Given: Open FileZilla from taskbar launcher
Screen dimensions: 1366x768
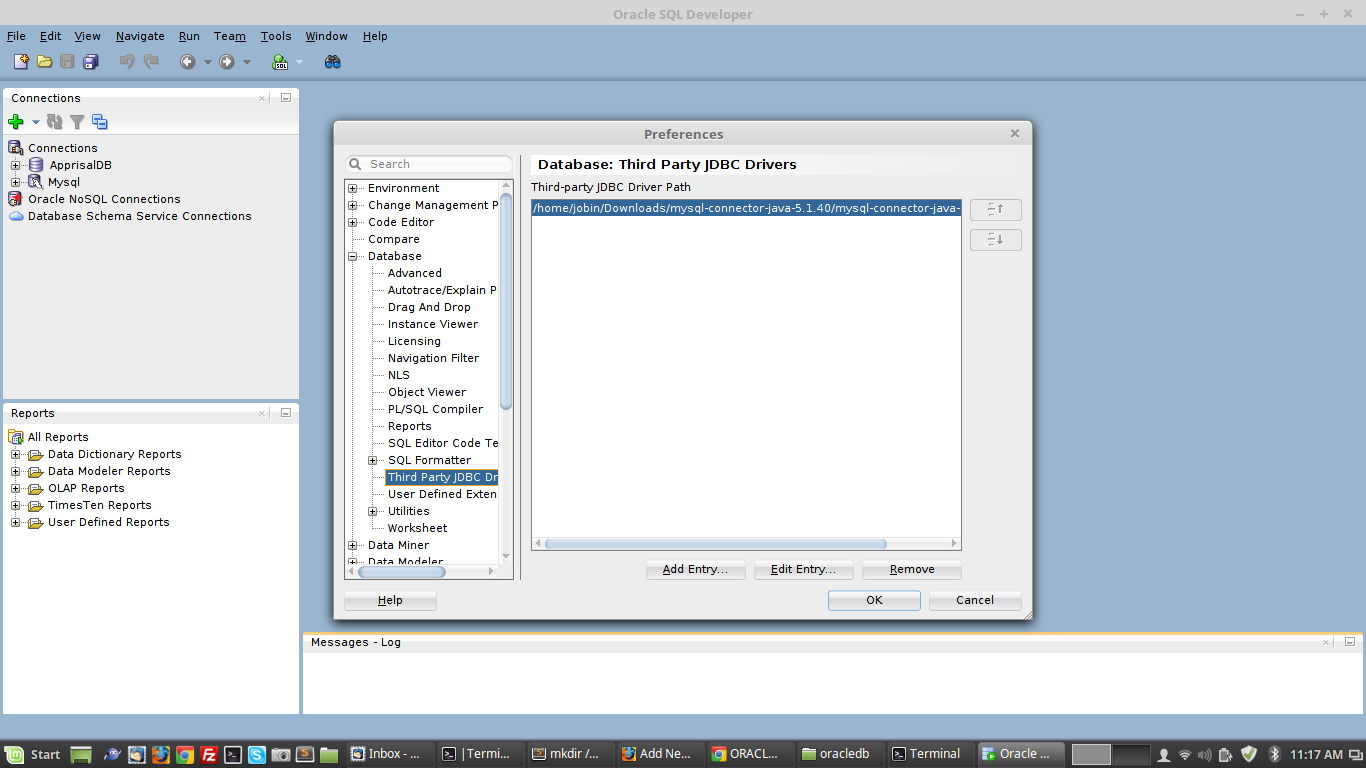Looking at the screenshot, I should pos(209,754).
